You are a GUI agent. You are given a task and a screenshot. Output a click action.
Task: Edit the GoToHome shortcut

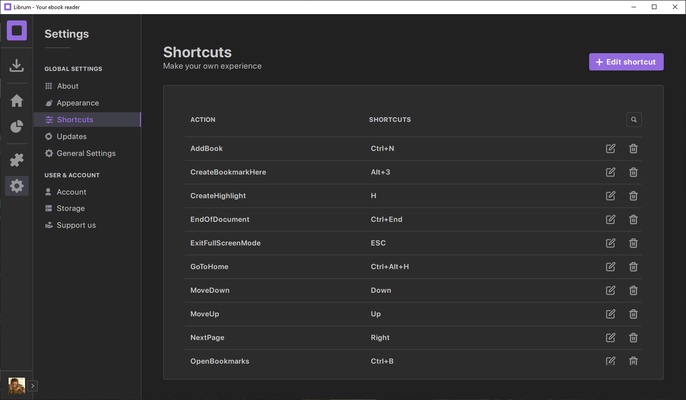pyautogui.click(x=610, y=267)
